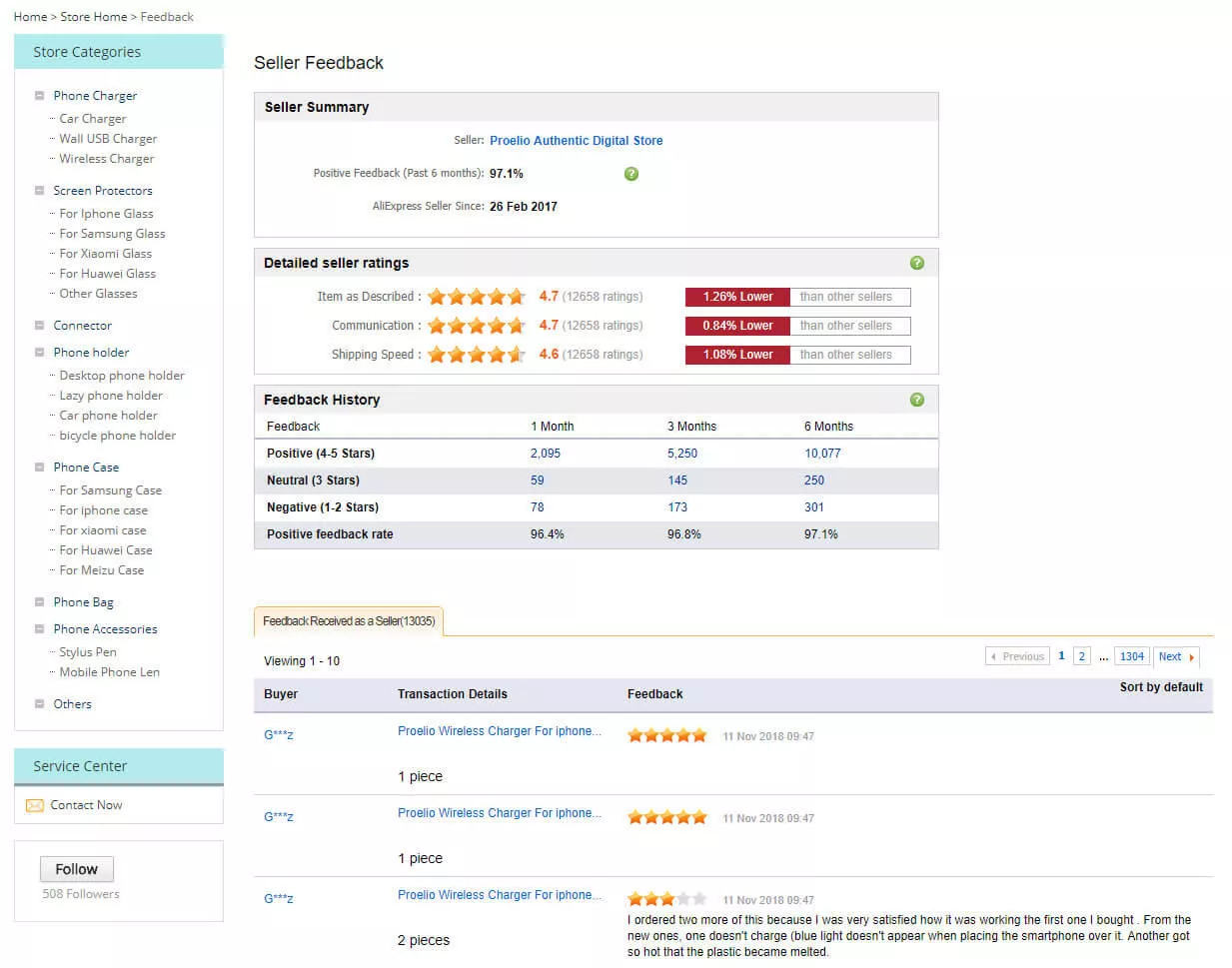Toggle the Connector category expander

pyautogui.click(x=40, y=326)
